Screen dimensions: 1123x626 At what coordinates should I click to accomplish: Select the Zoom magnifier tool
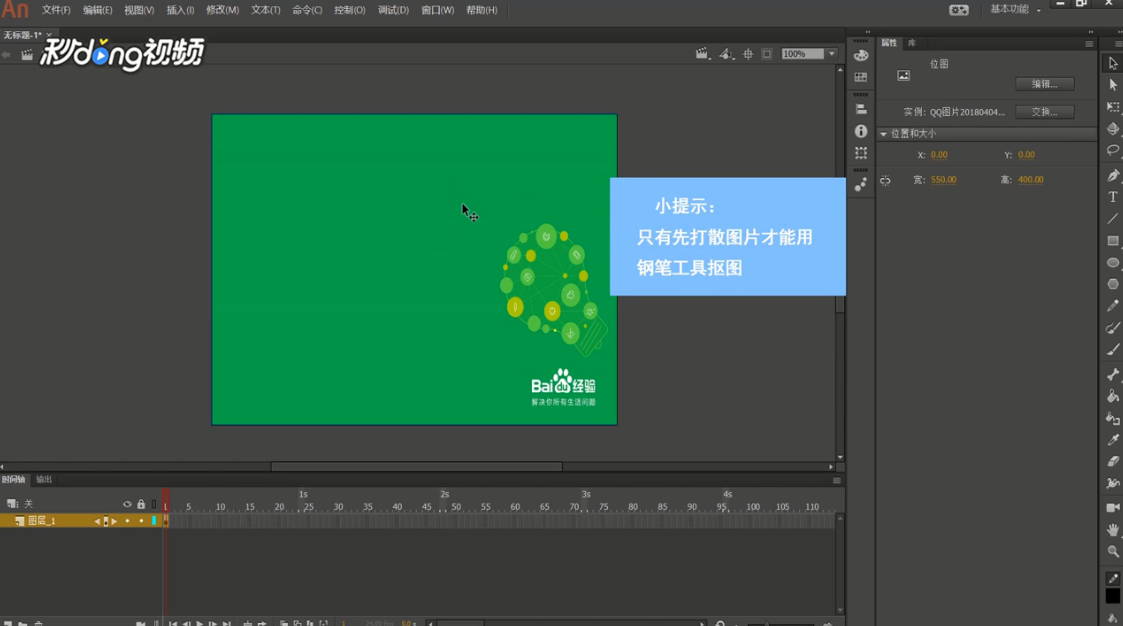1112,552
